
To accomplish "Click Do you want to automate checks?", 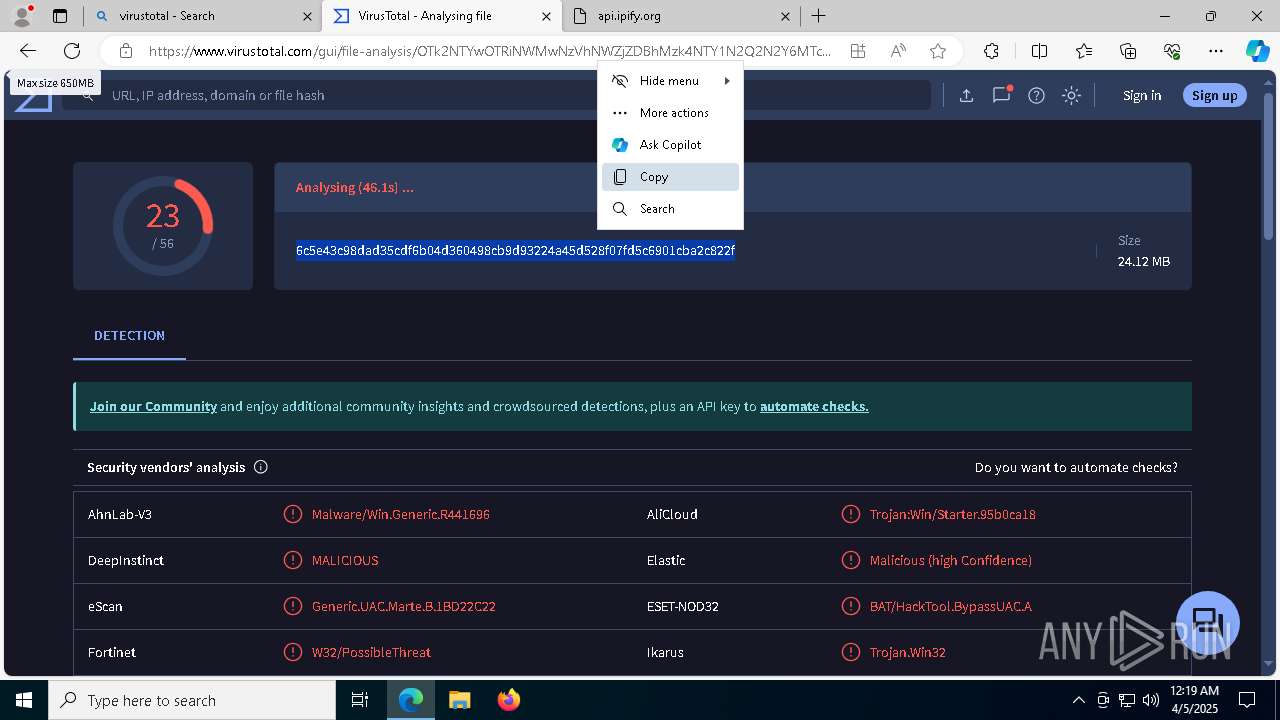I will coord(1076,467).
